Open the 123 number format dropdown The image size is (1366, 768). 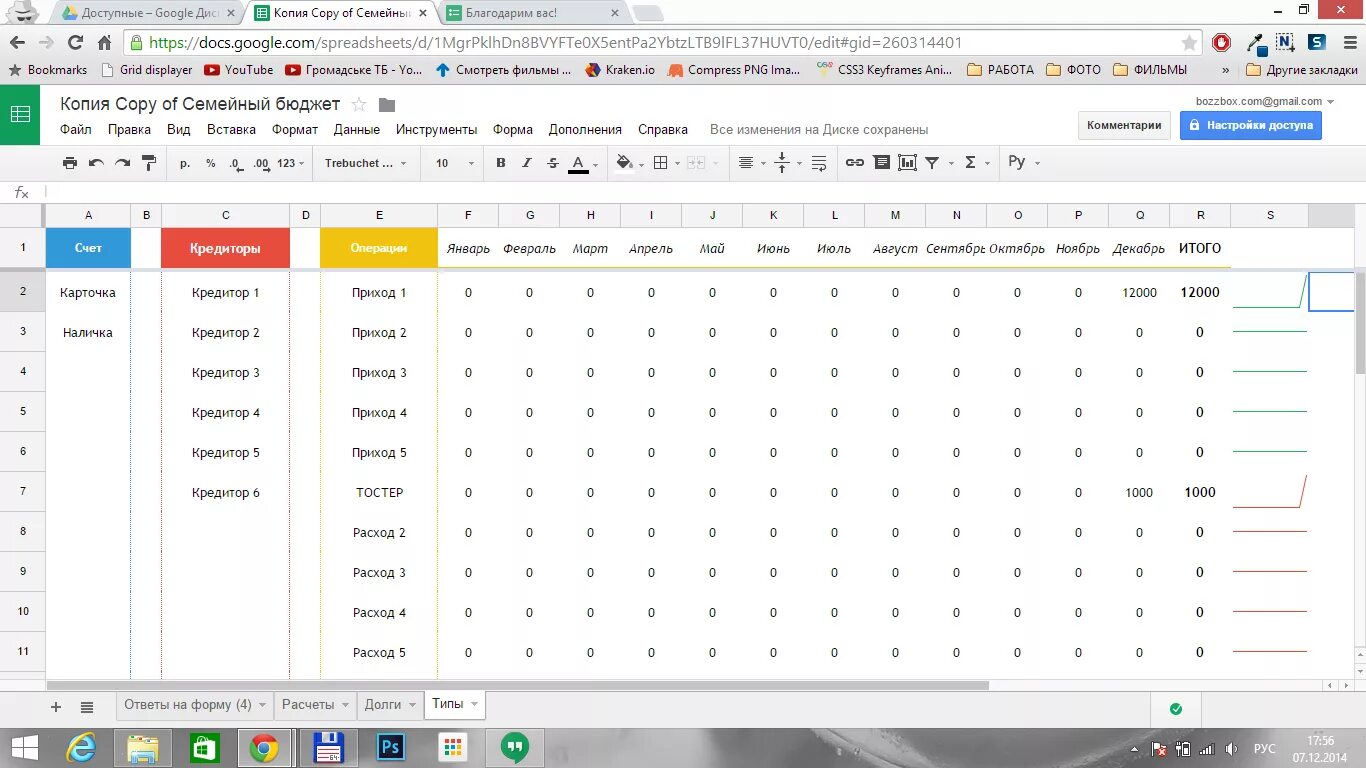(291, 163)
